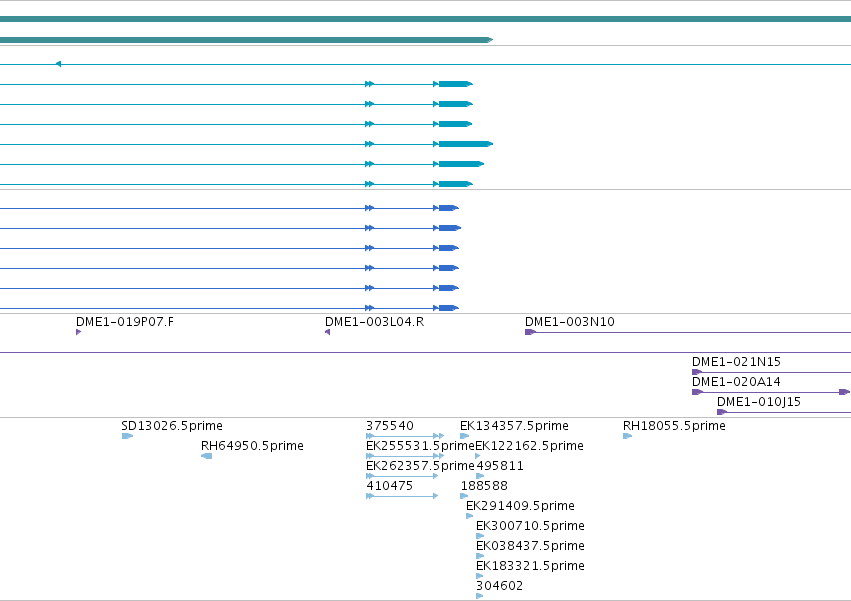Click the purple block at the start of DME1-010J15
Viewport: 851px width, 601px height.
tap(722, 412)
